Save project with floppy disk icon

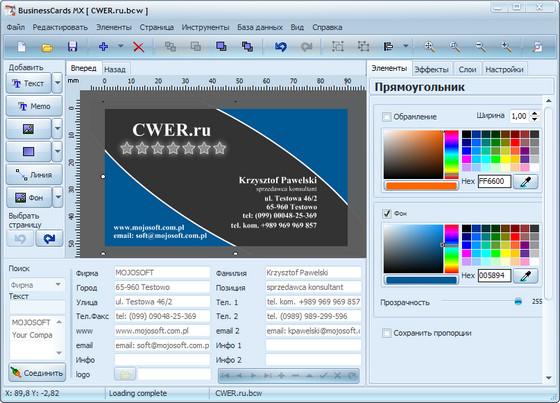pos(72,47)
